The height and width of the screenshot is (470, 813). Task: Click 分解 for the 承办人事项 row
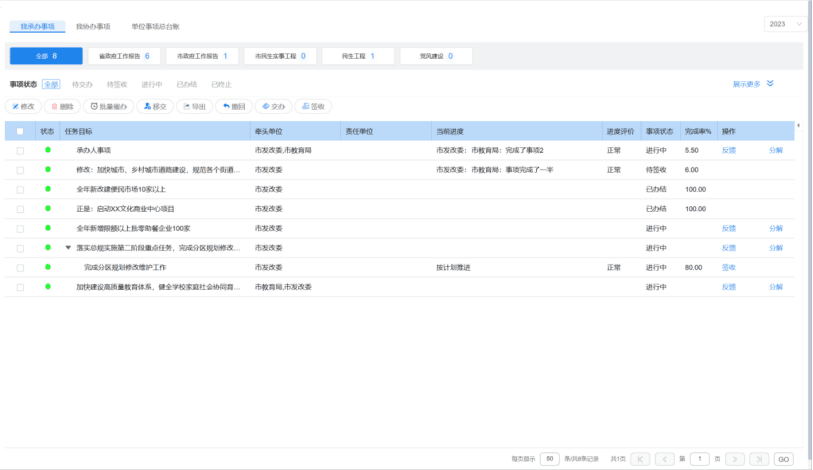(776, 150)
